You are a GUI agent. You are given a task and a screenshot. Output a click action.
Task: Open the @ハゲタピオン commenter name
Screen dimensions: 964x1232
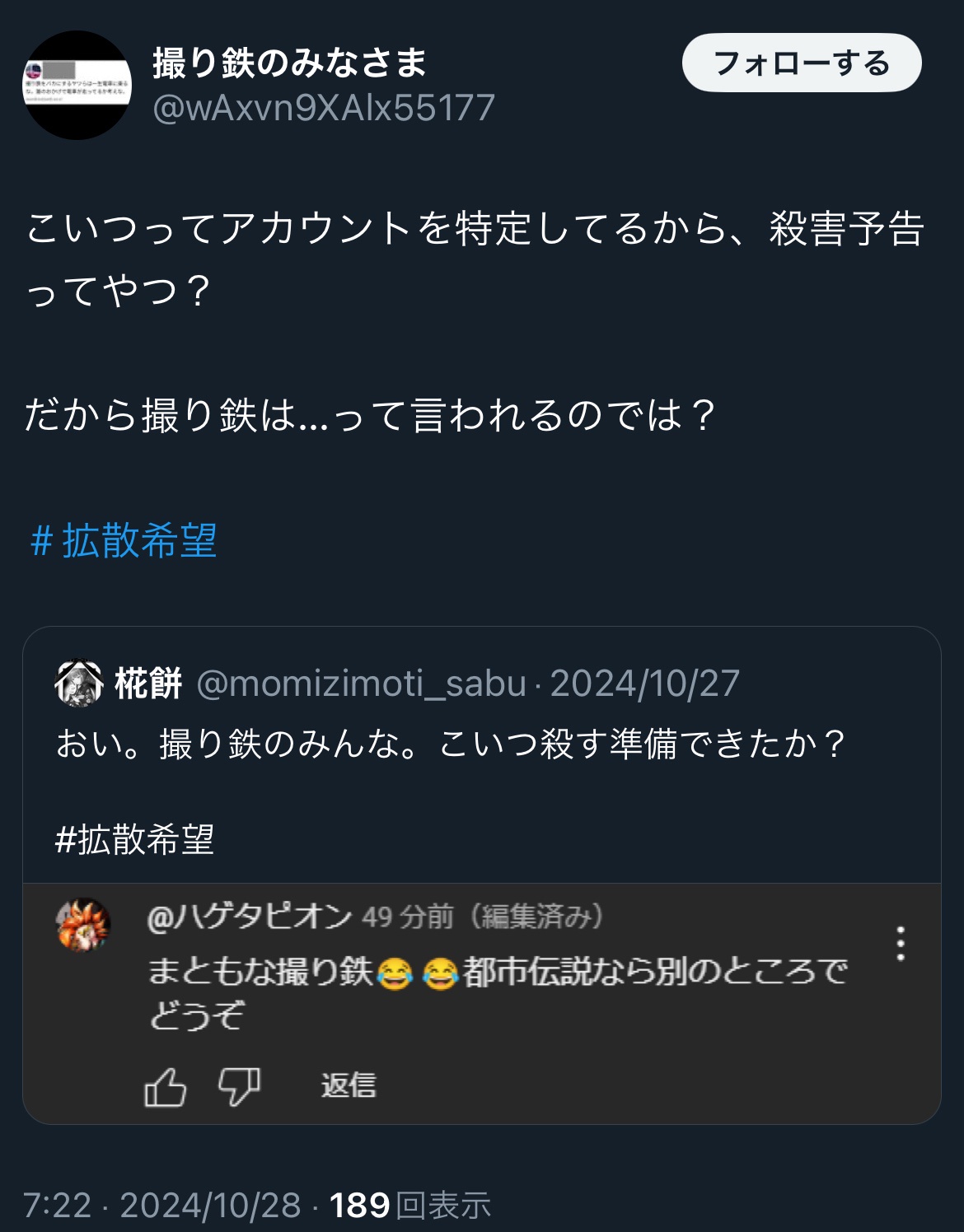coord(250,917)
